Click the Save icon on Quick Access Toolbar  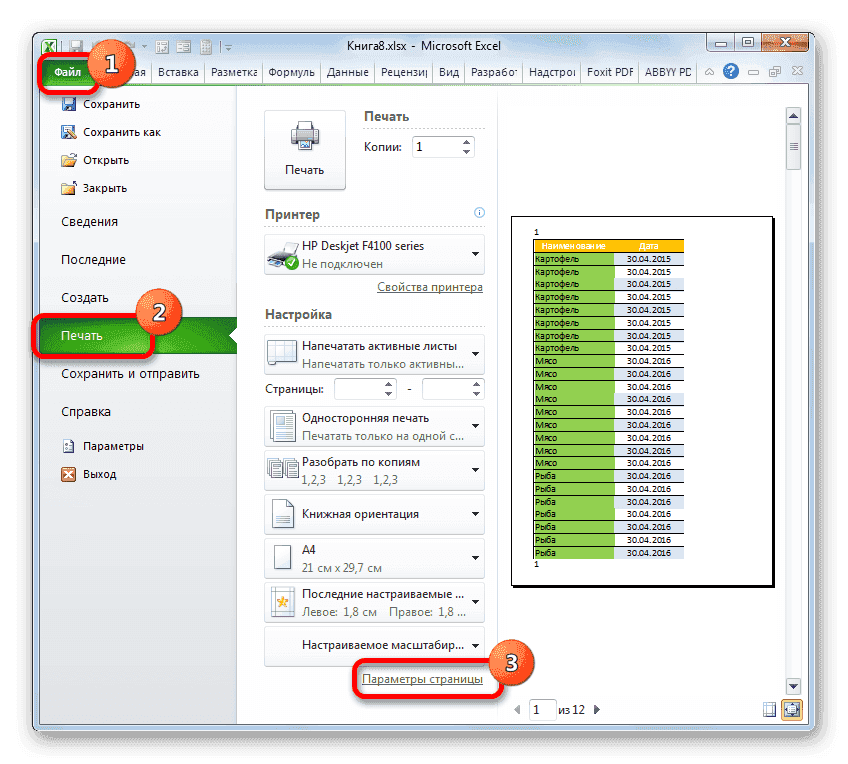(75, 46)
